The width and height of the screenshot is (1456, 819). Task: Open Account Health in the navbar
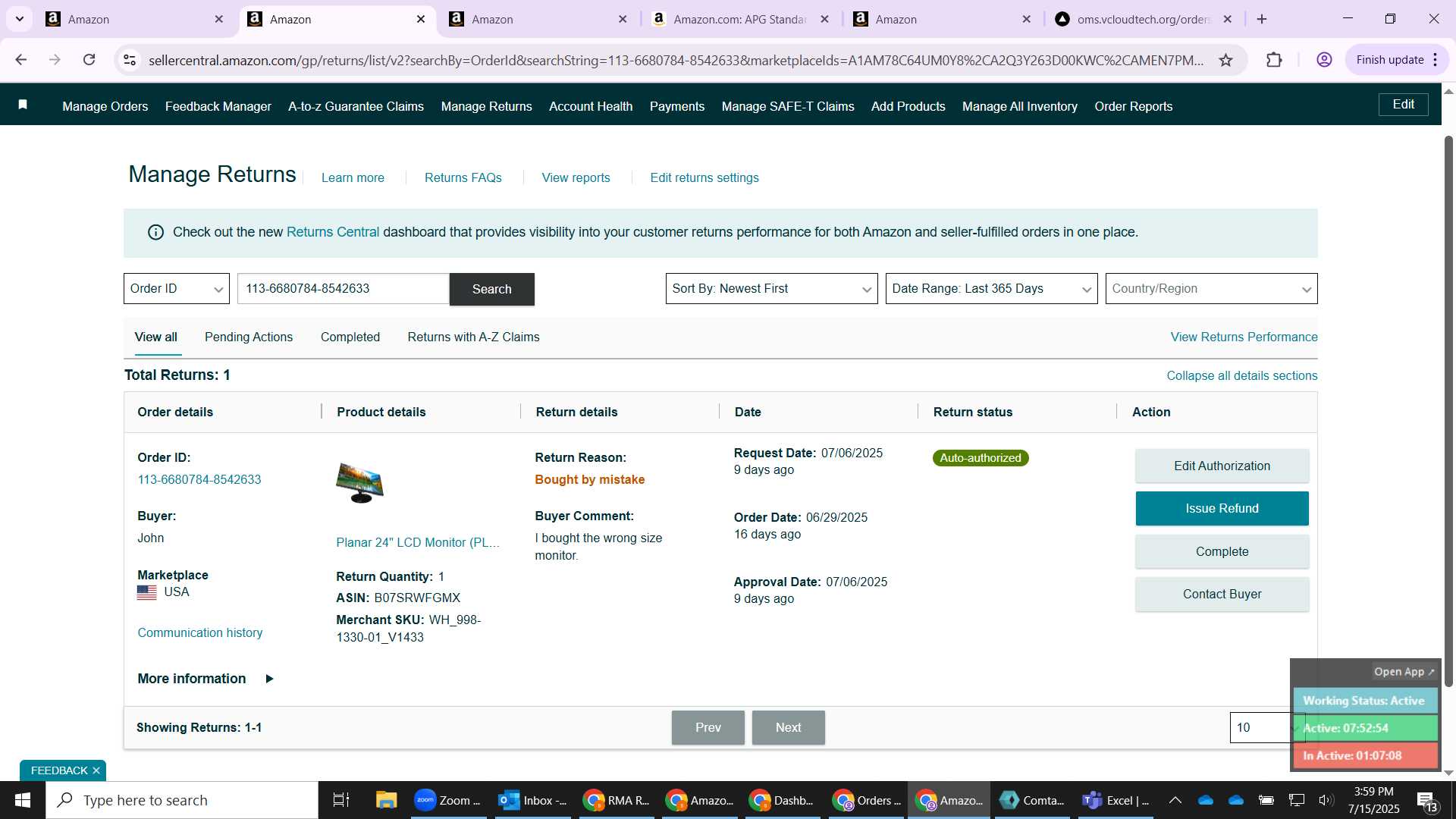[591, 107]
